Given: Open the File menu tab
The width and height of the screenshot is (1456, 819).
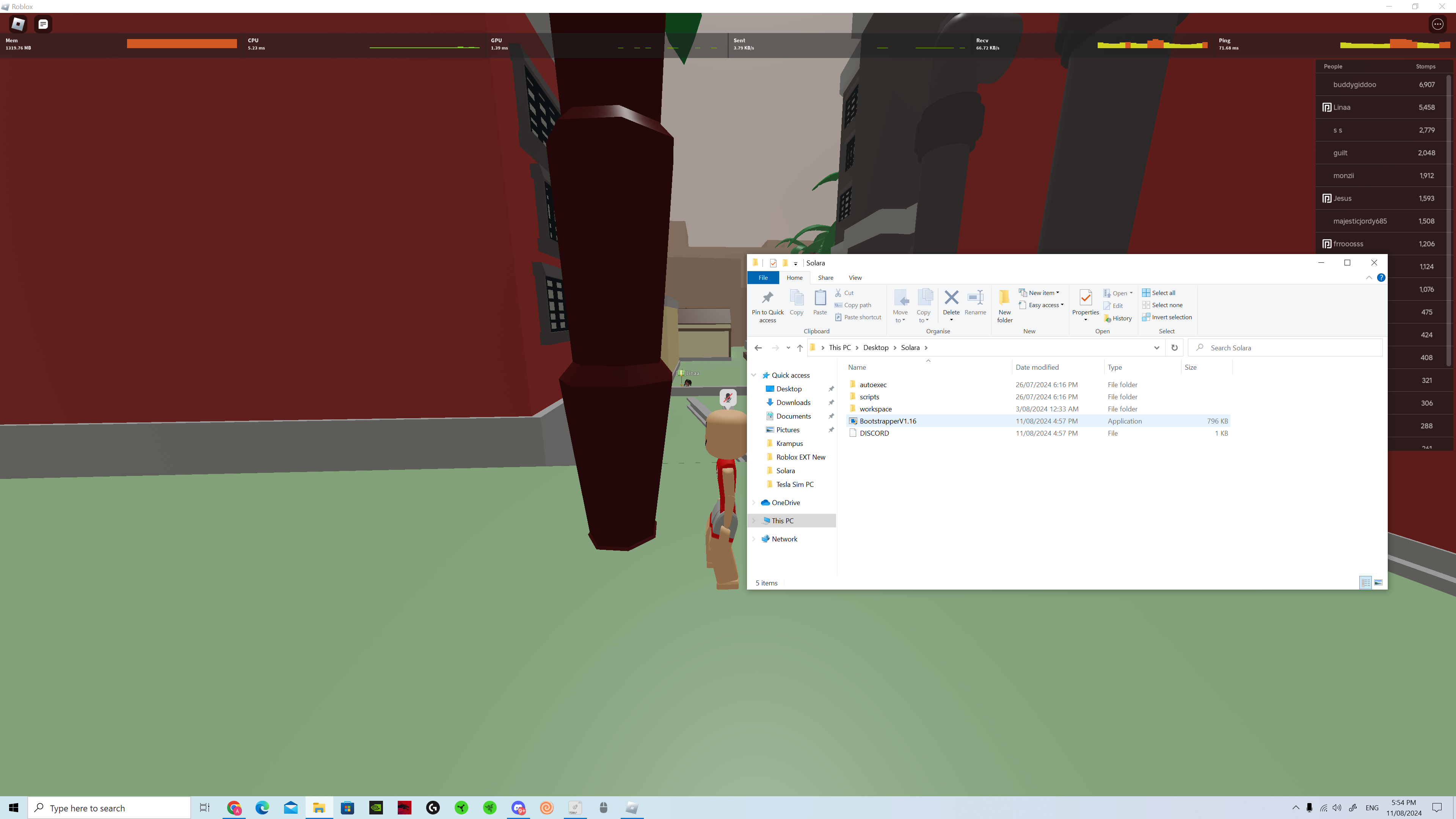Looking at the screenshot, I should click(x=763, y=278).
